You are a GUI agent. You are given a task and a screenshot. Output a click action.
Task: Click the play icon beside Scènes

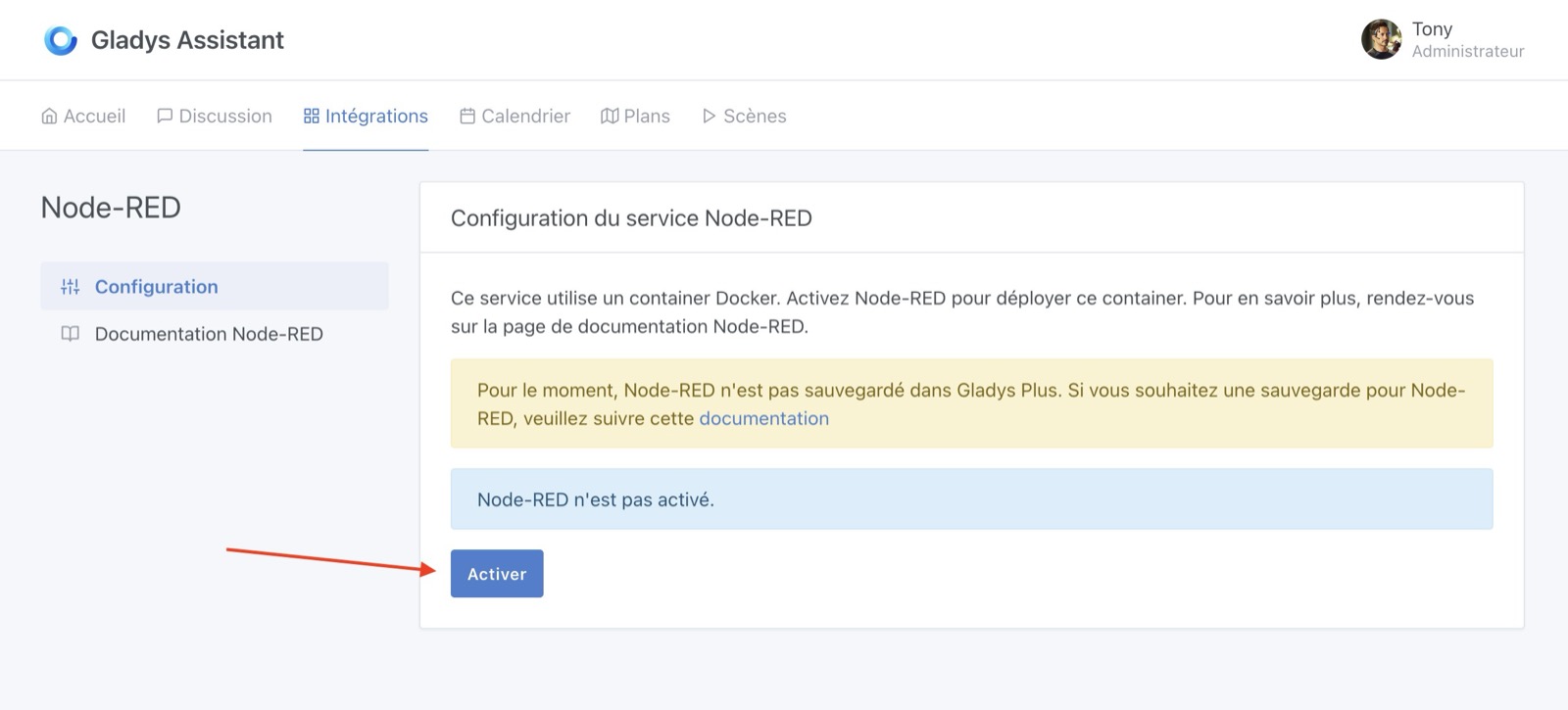click(x=709, y=116)
